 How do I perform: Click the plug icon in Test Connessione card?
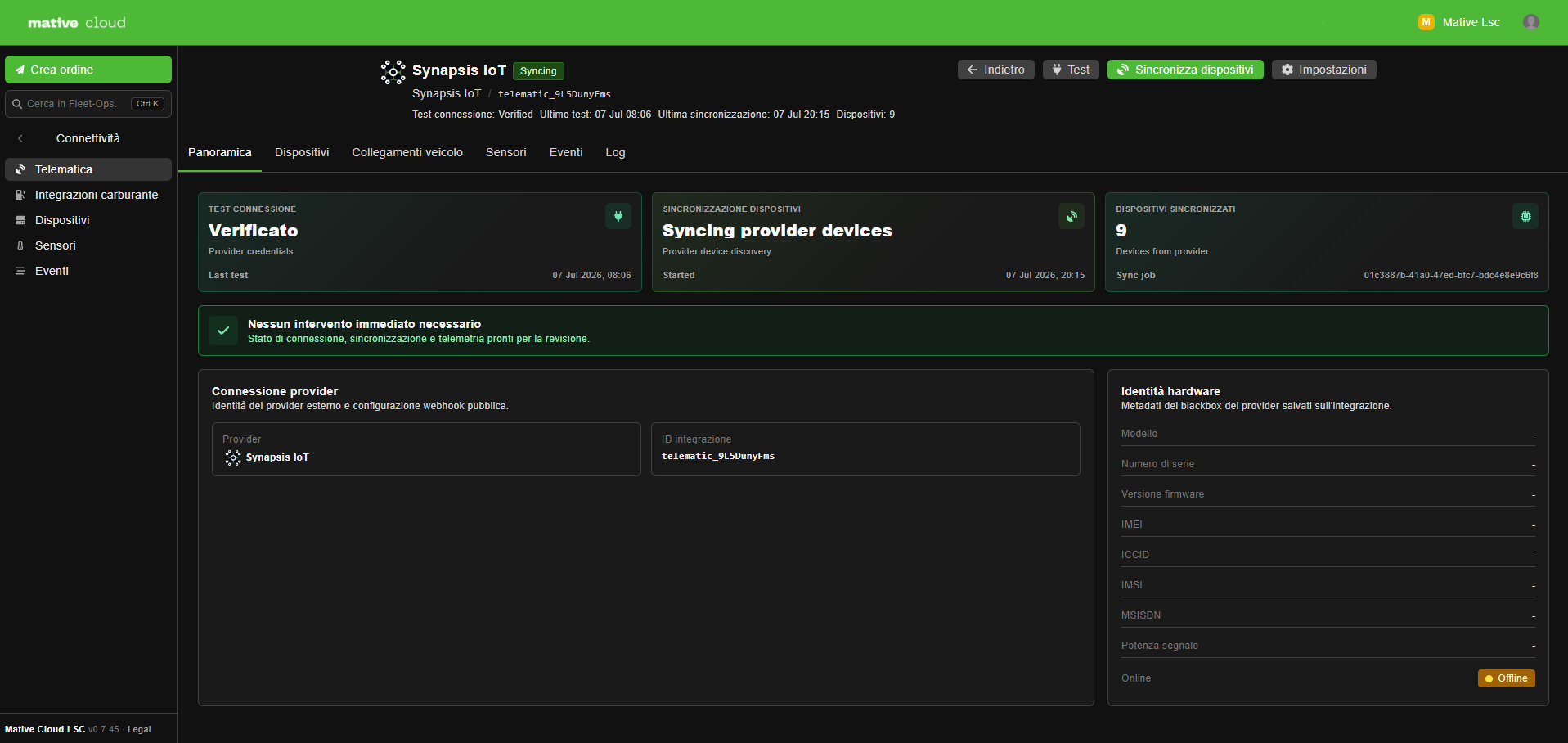coord(618,216)
